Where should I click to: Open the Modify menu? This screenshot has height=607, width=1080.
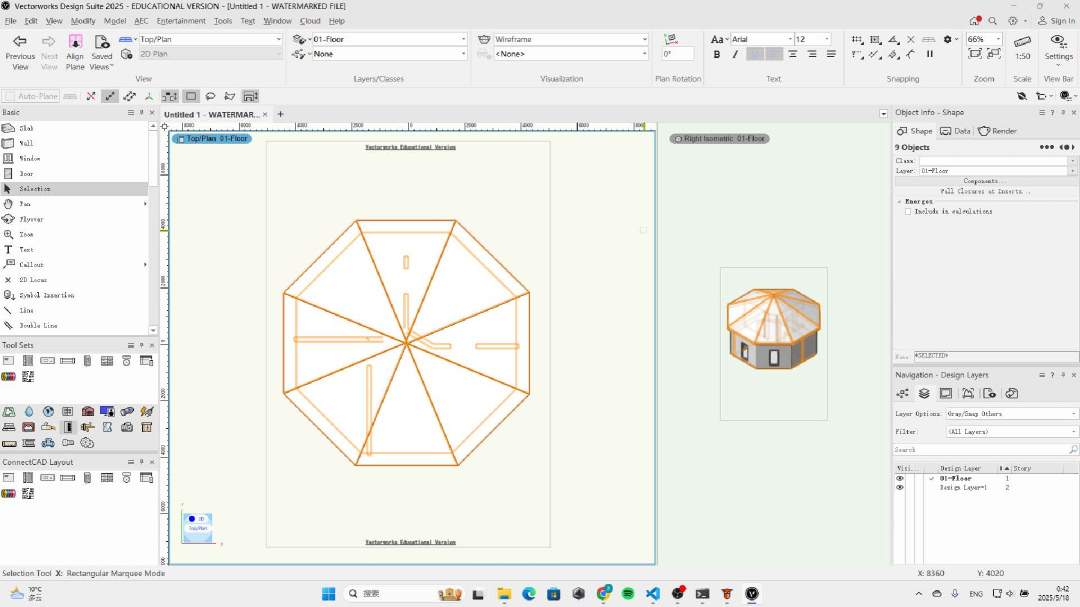83,20
